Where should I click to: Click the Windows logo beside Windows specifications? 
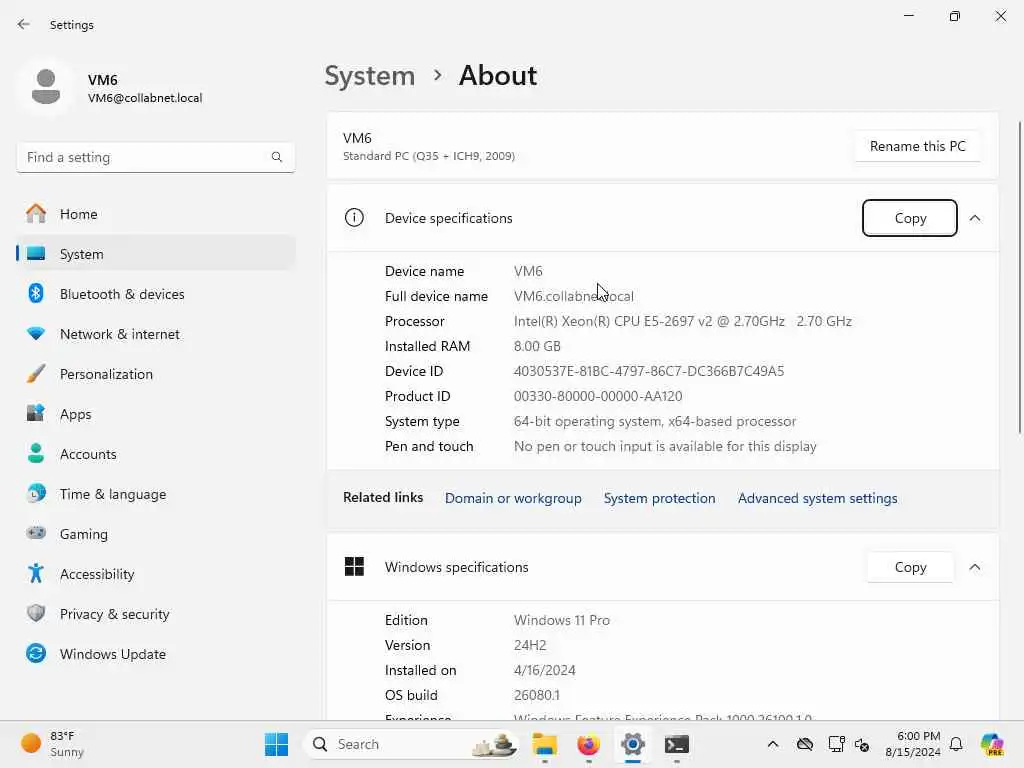tap(354, 566)
